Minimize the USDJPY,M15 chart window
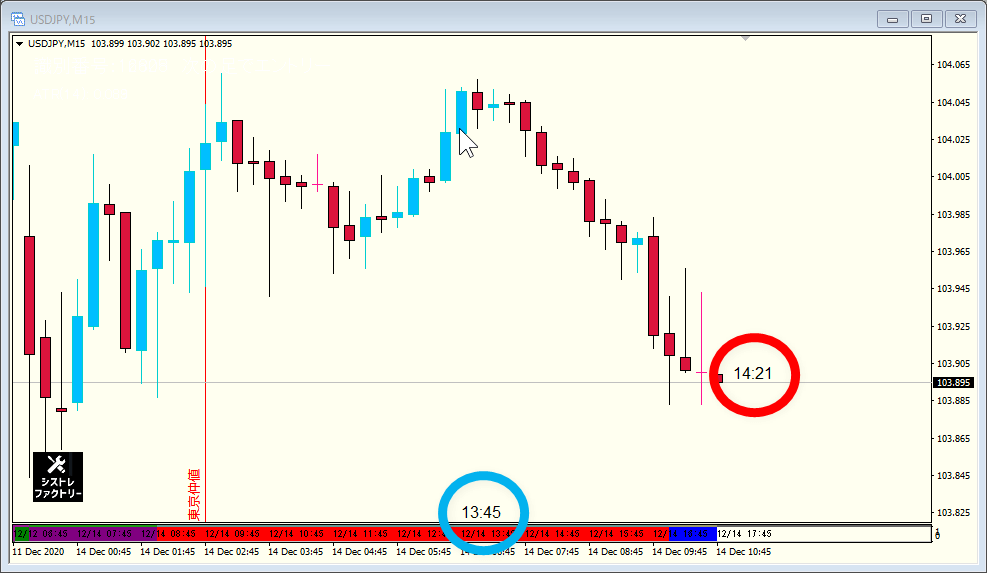Screen dimensions: 987x573 click(x=893, y=19)
